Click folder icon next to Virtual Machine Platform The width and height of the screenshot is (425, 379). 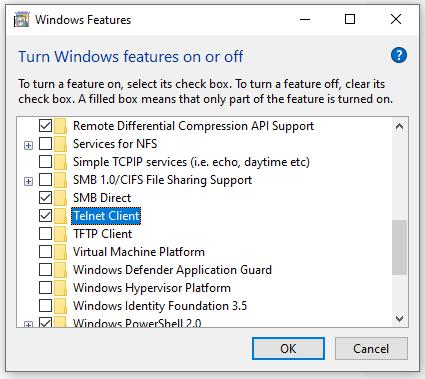(60, 252)
